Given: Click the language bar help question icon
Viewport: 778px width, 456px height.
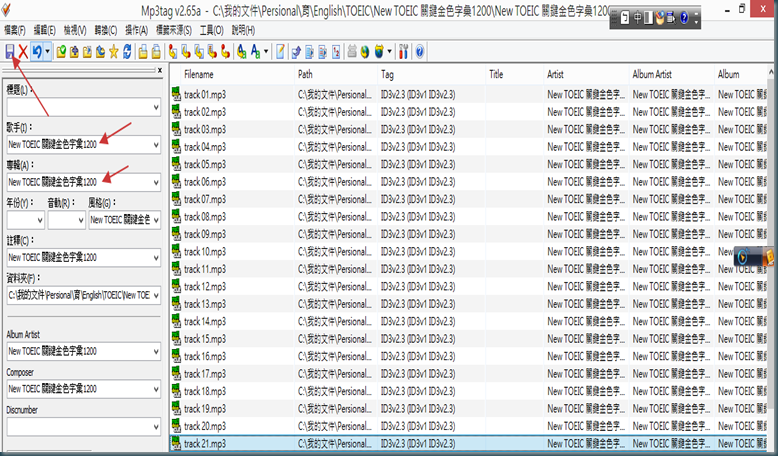Looking at the screenshot, I should (684, 18).
